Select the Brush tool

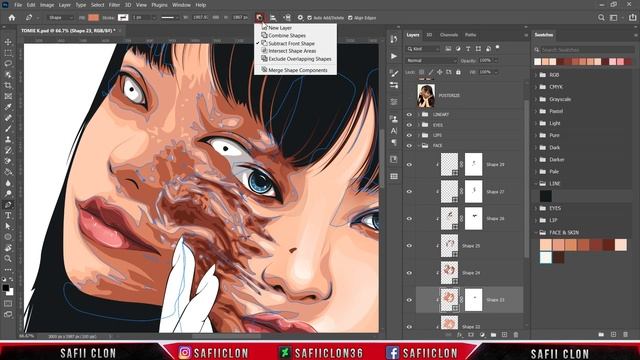tap(8, 129)
